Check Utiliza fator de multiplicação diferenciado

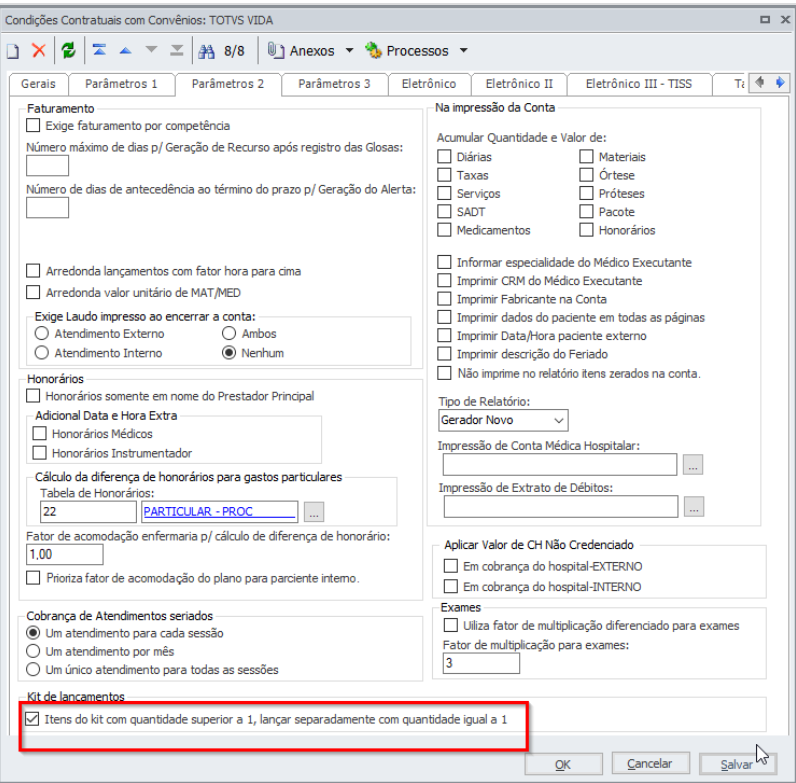[x=451, y=625]
